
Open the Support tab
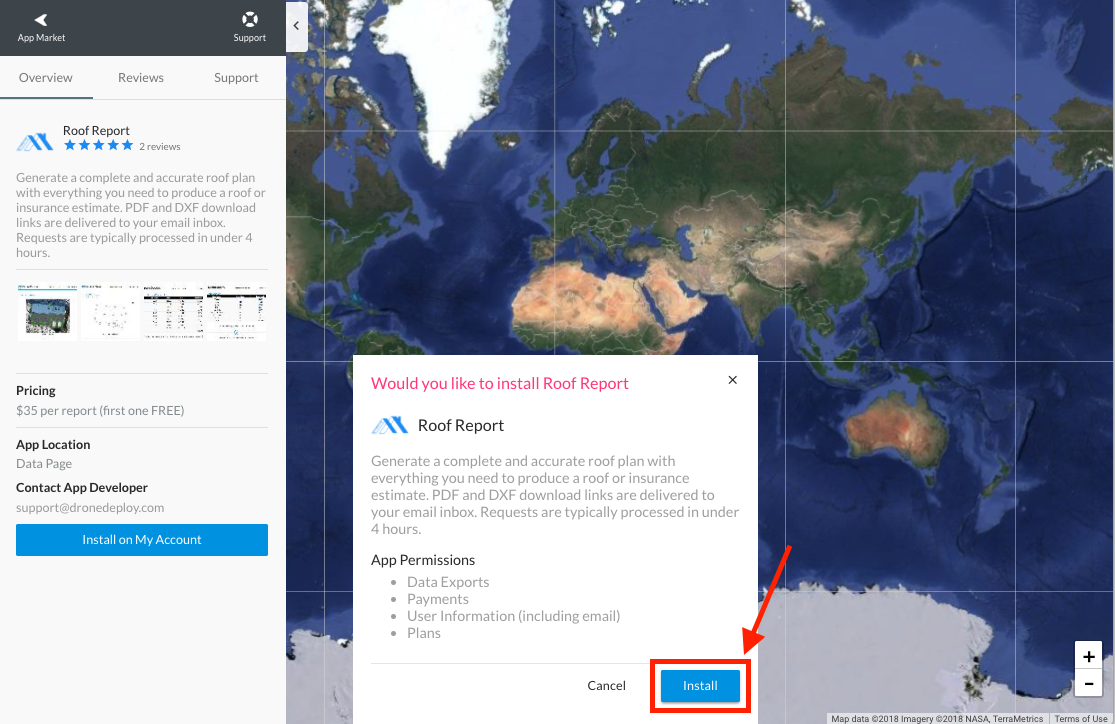236,78
